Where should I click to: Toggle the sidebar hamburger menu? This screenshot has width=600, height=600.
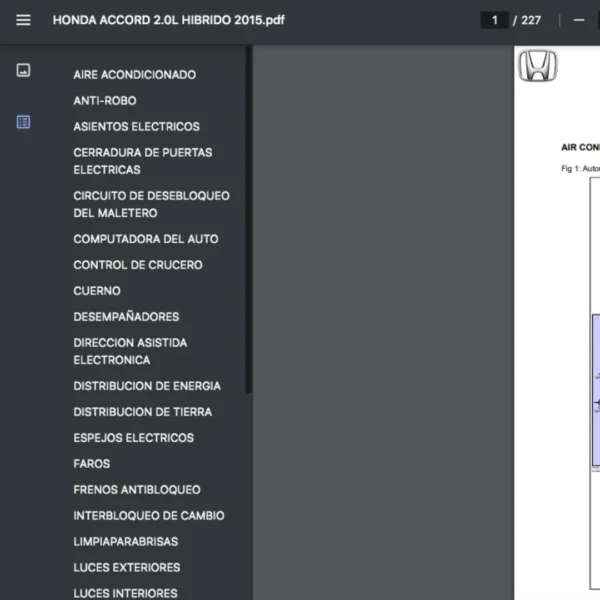pyautogui.click(x=23, y=20)
